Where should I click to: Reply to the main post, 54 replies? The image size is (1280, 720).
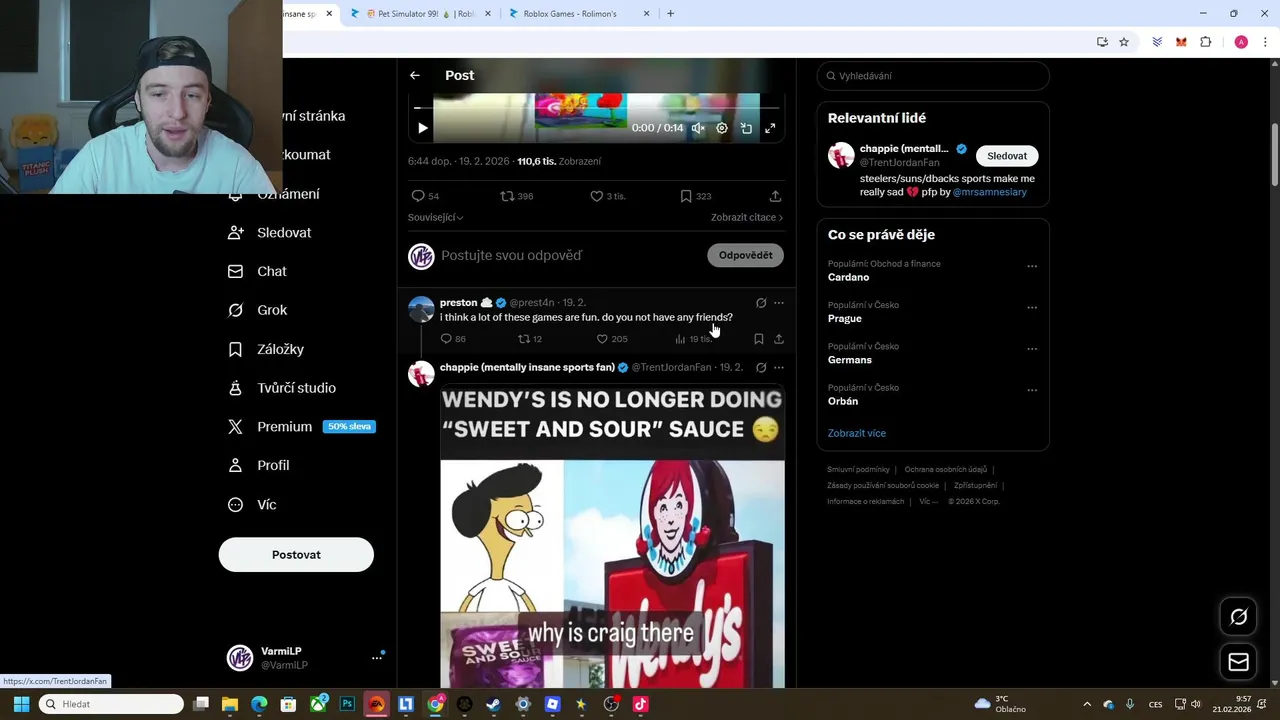426,196
